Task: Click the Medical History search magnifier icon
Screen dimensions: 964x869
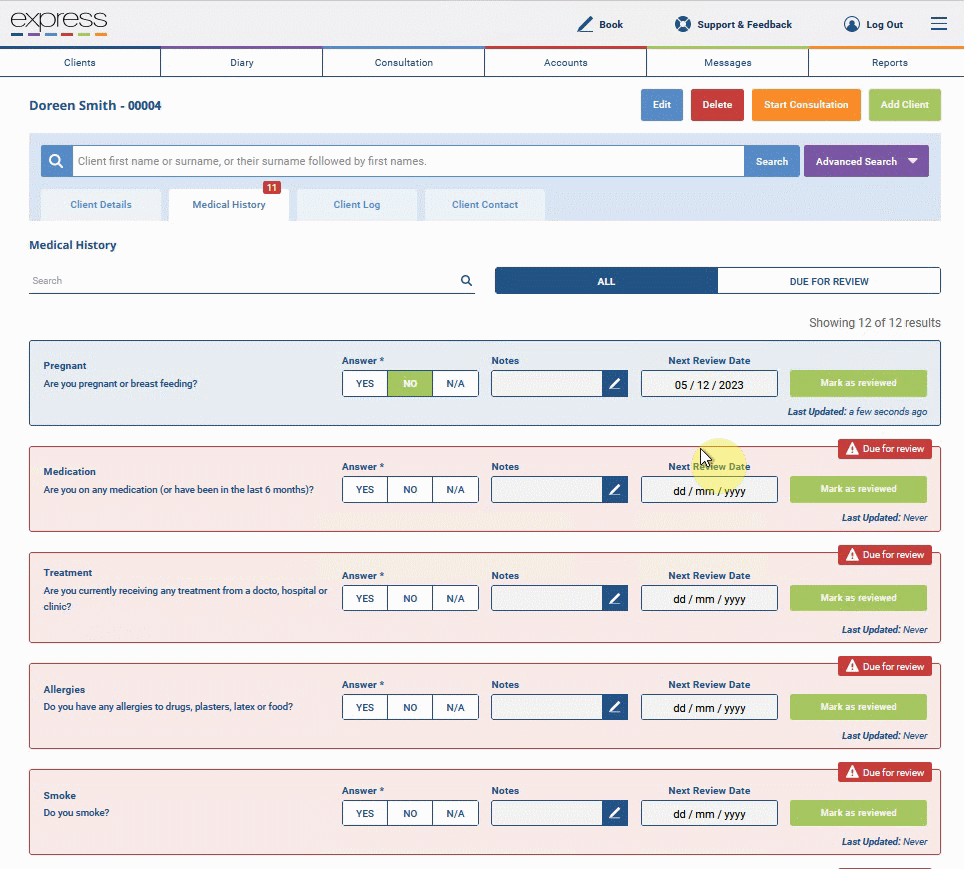Action: tap(467, 280)
